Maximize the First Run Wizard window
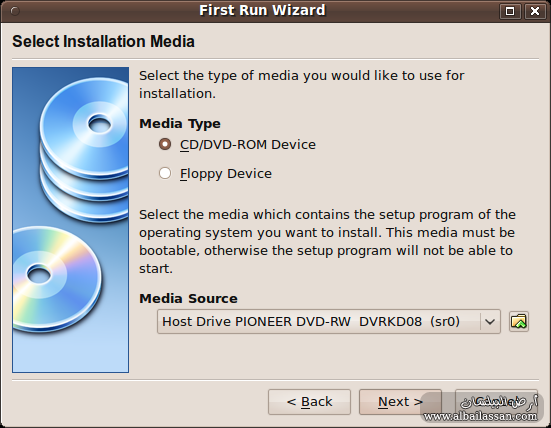This screenshot has width=551, height=428. tap(510, 11)
